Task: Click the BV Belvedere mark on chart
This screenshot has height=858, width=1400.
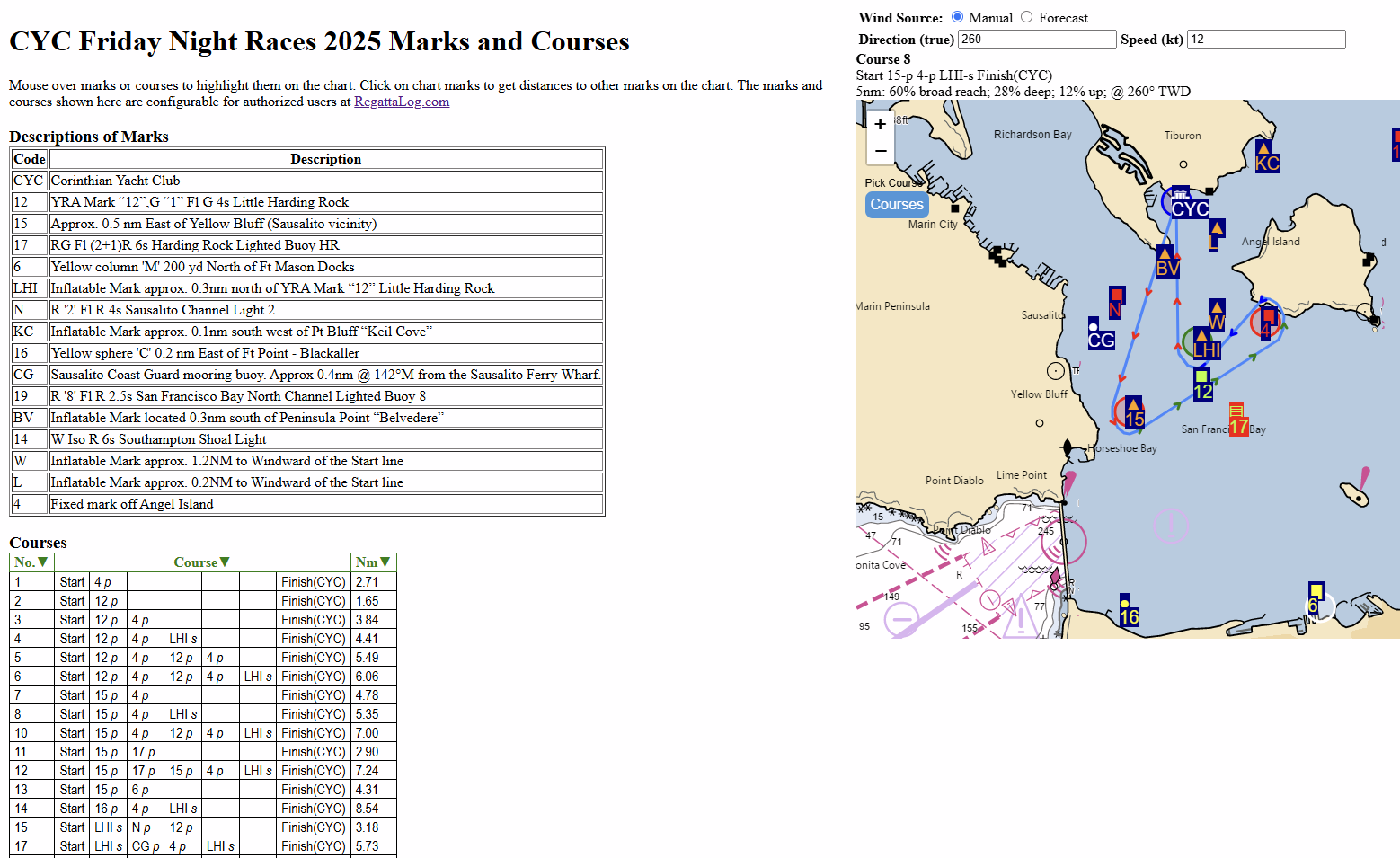Action: tap(1166, 262)
